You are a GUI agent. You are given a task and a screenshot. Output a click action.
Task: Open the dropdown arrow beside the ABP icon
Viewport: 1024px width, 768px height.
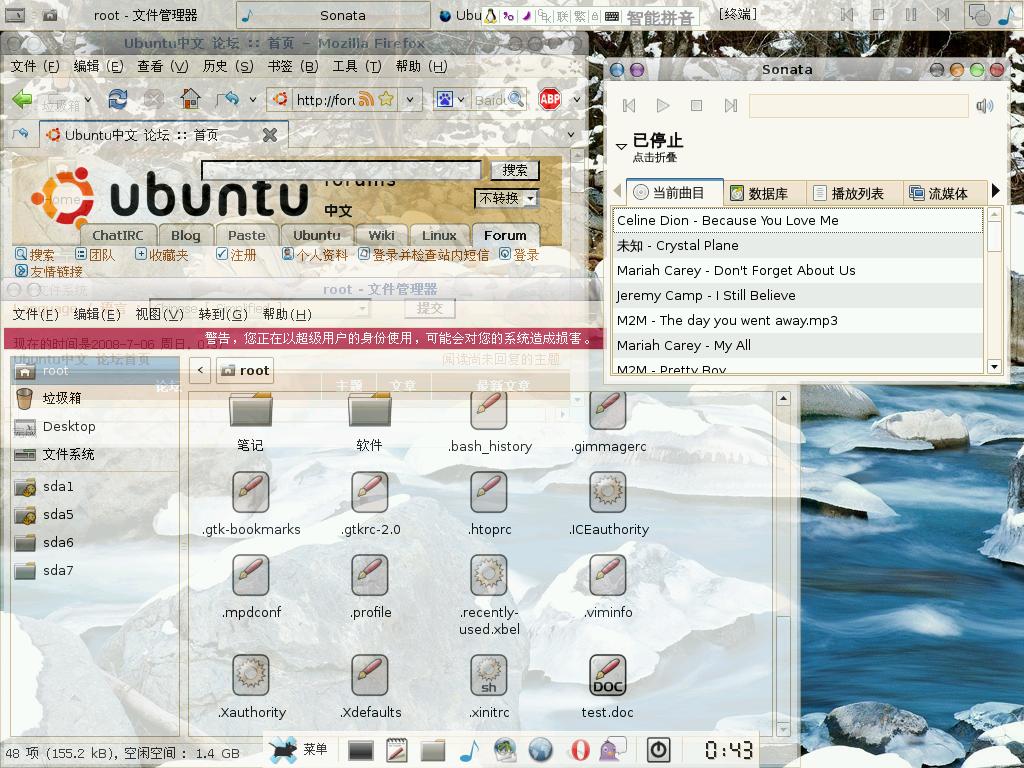(x=577, y=100)
